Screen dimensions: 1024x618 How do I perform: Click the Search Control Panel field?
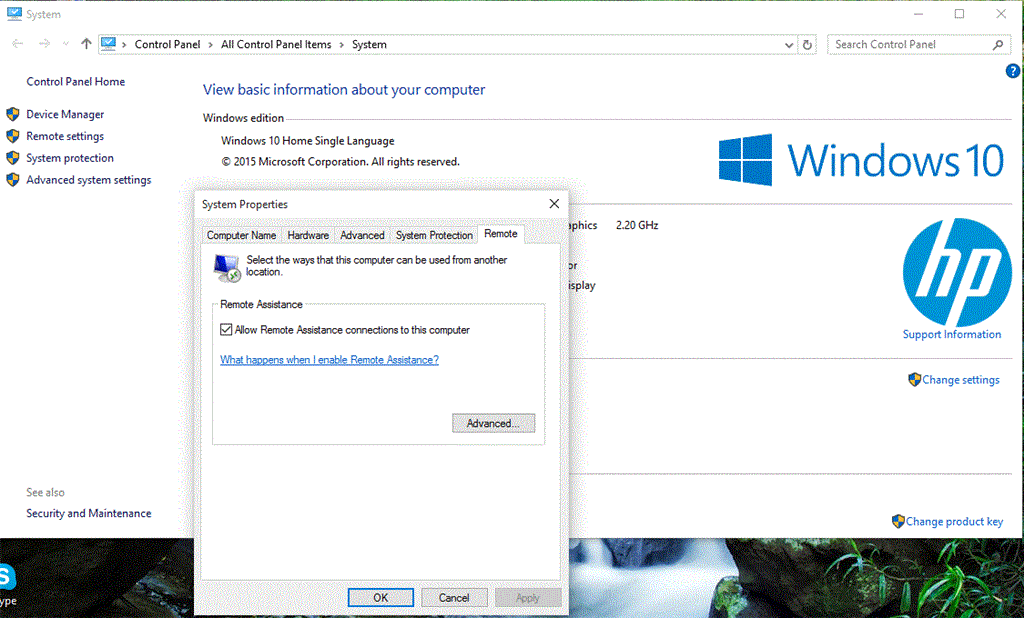coord(919,44)
